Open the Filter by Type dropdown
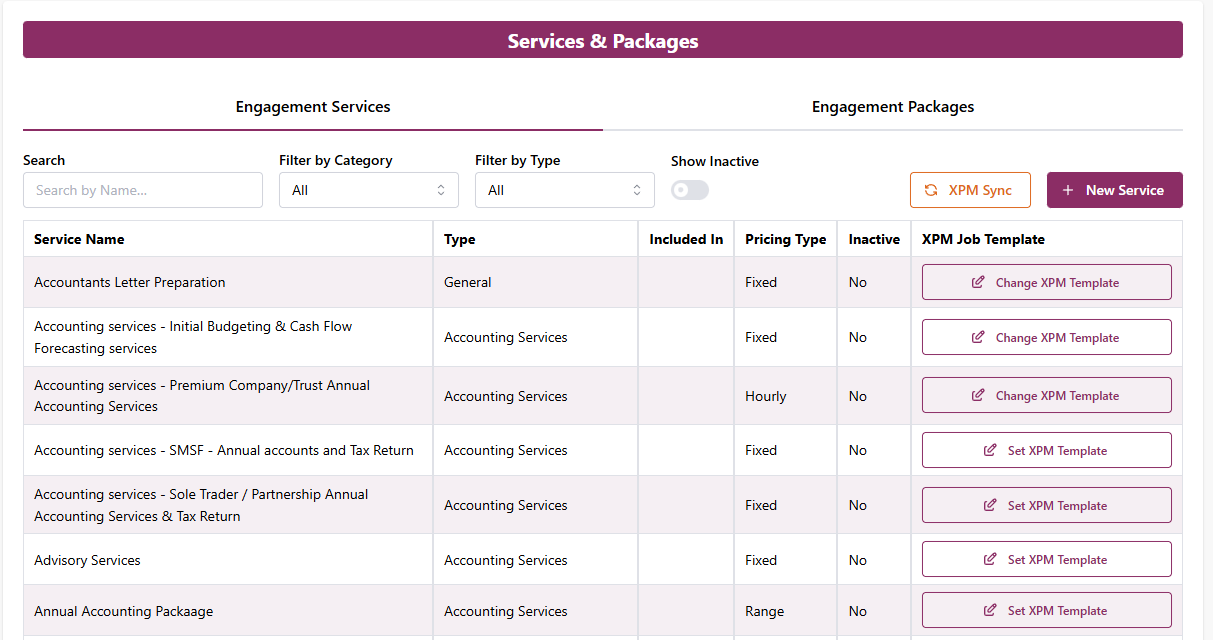 coord(564,190)
